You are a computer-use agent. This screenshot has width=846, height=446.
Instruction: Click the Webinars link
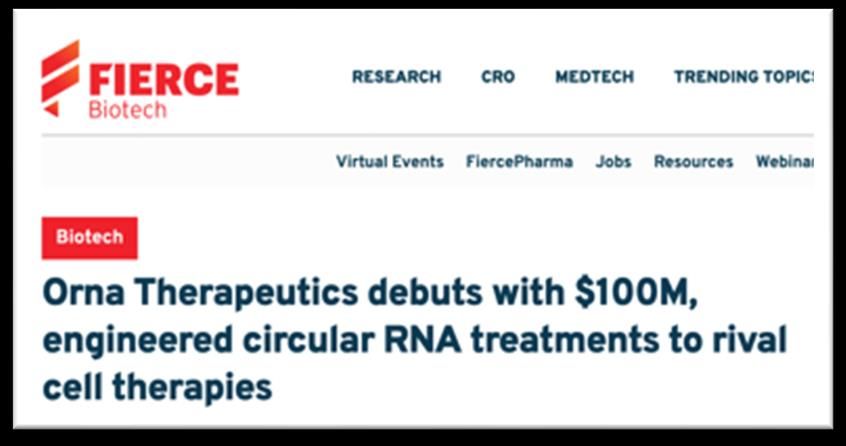(x=785, y=162)
